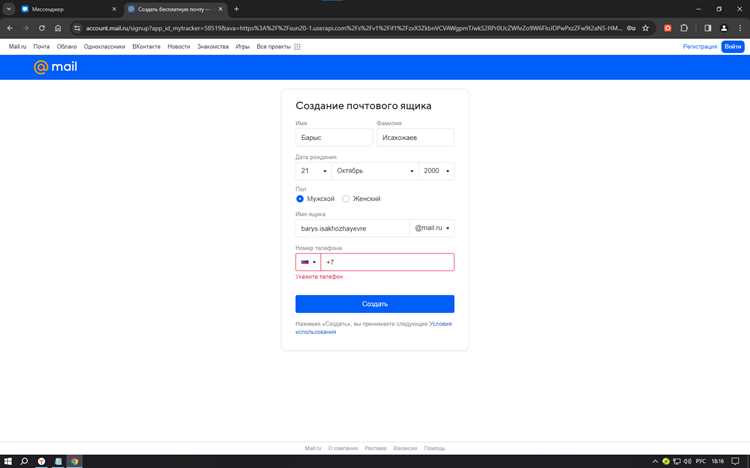This screenshot has height=468, width=750.
Task: Open the birth day dropdown showing 21
Action: point(313,171)
